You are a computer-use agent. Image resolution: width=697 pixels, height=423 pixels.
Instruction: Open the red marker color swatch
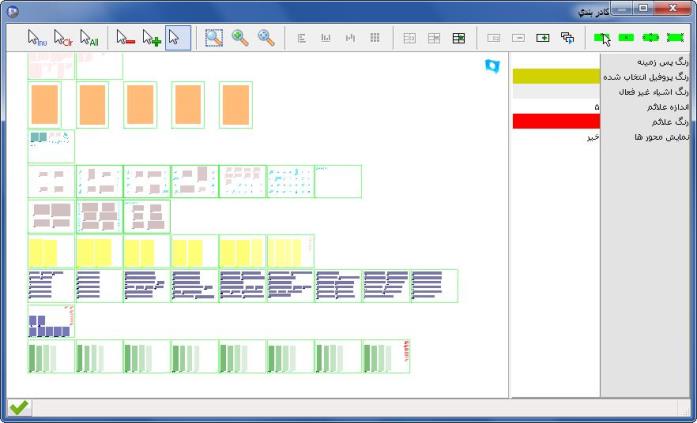pos(556,121)
